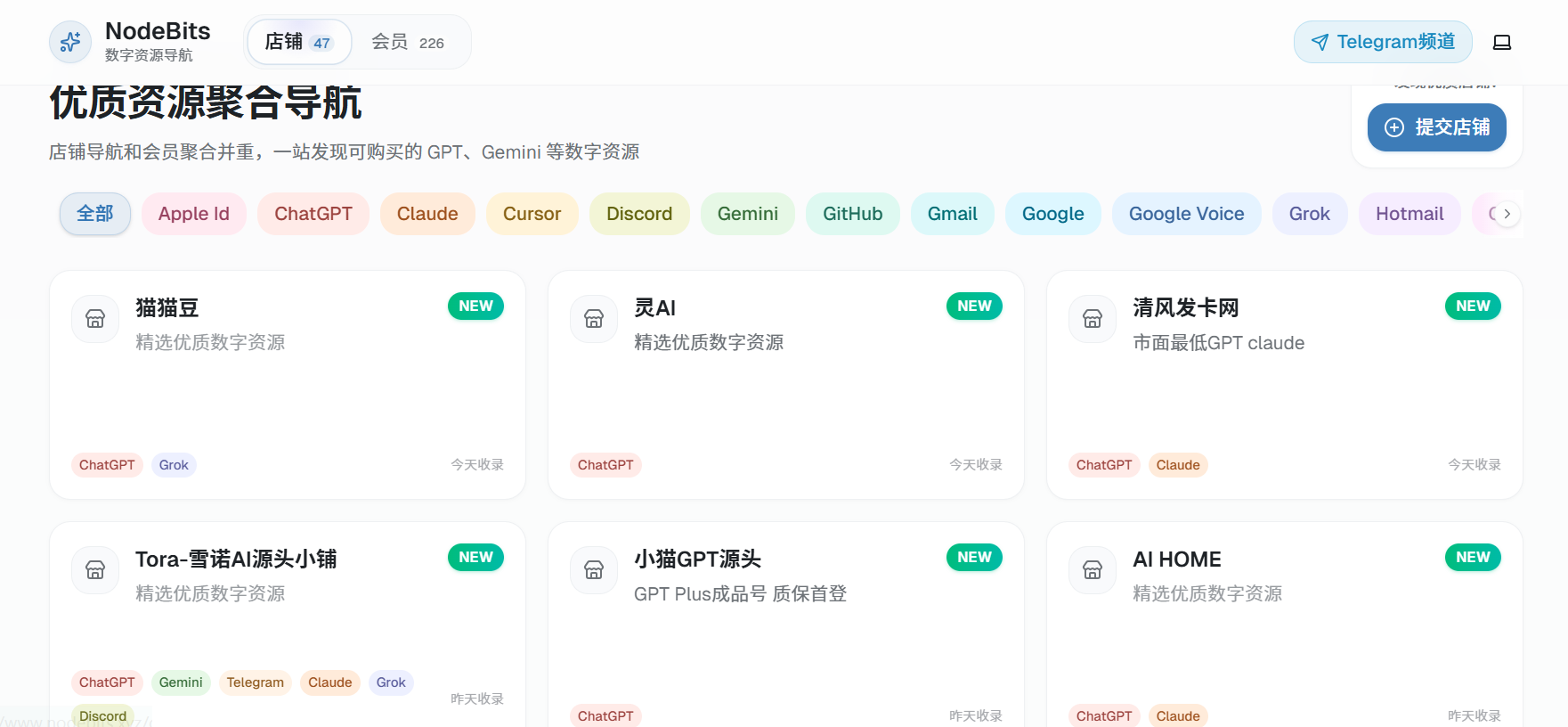The width and height of the screenshot is (1568, 727).
Task: Click the storefront icon beside AI HOME
Action: point(1093,570)
